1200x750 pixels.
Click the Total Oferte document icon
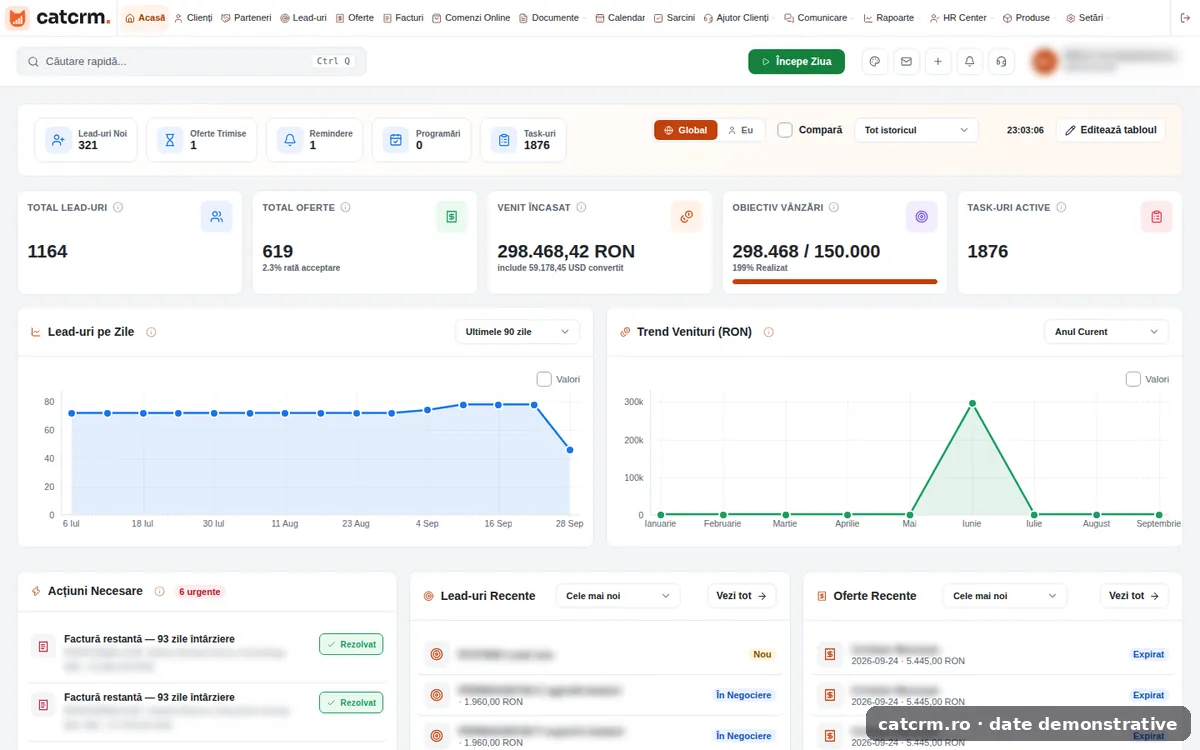click(451, 216)
